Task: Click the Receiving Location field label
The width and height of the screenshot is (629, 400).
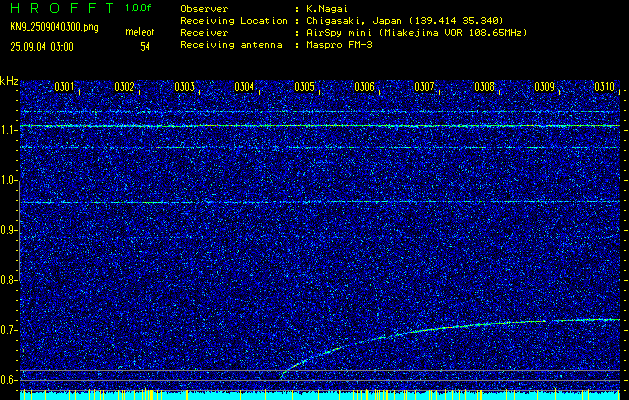Action: (x=234, y=21)
